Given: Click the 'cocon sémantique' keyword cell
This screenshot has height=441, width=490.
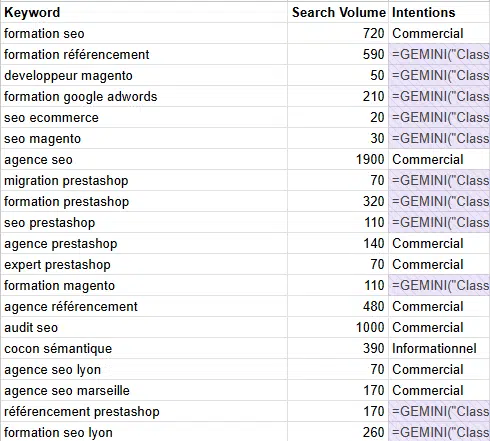Looking at the screenshot, I should coord(144,348).
